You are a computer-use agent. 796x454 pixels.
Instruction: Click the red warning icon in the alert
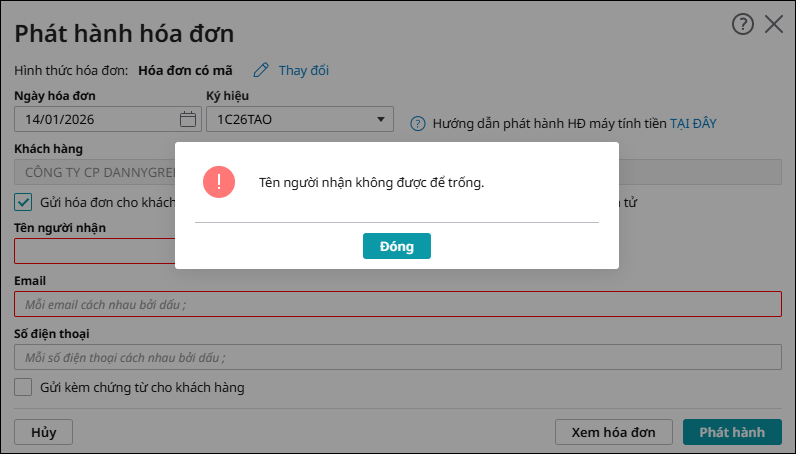coord(218,183)
